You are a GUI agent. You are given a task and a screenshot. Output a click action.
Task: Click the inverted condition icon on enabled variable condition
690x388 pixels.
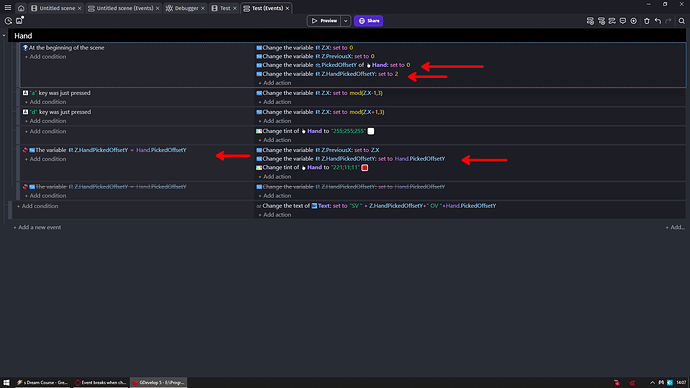25,150
